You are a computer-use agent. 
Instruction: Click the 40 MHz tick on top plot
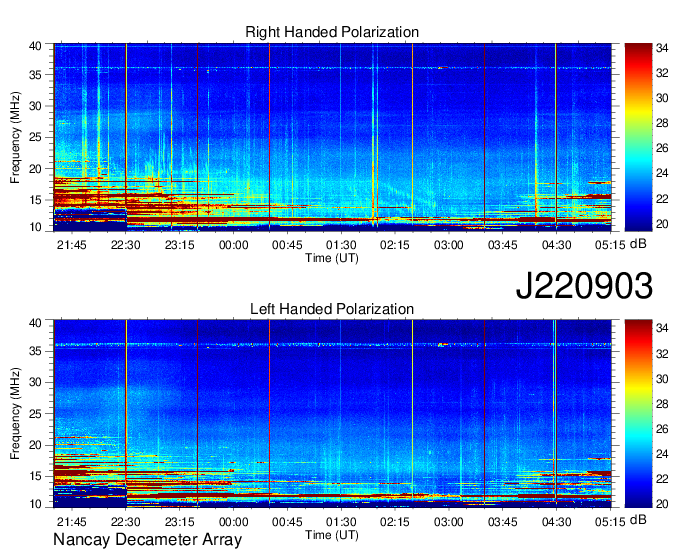pos(36,46)
